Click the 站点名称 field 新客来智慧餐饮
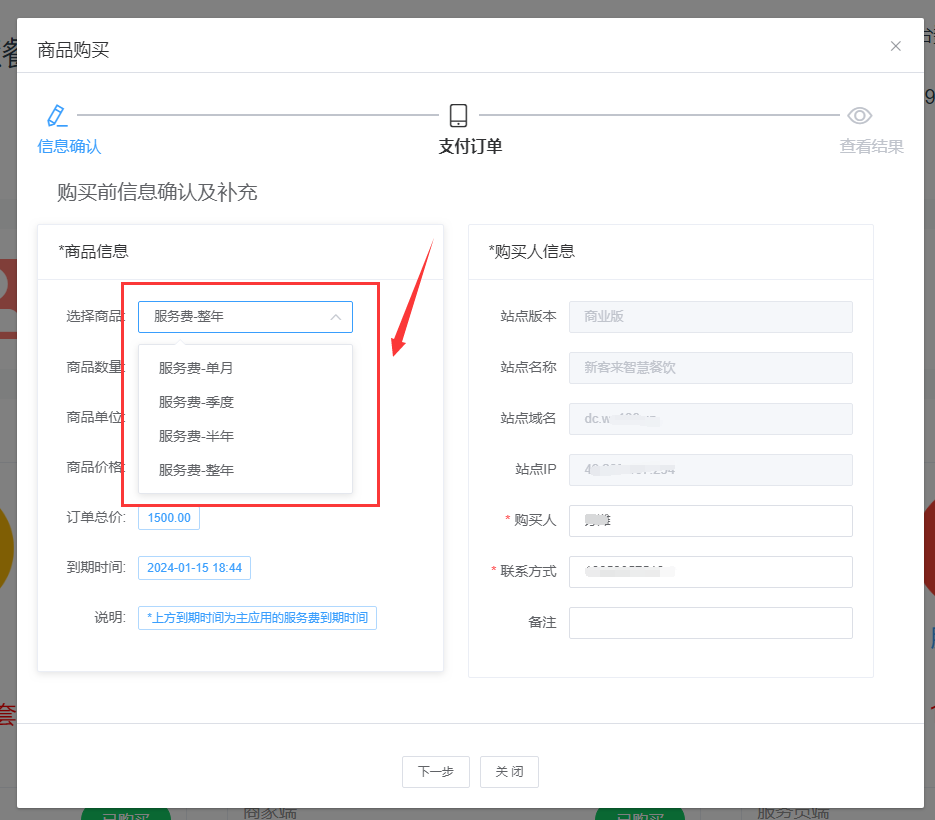Screen dimensions: 935x820 coord(711,367)
